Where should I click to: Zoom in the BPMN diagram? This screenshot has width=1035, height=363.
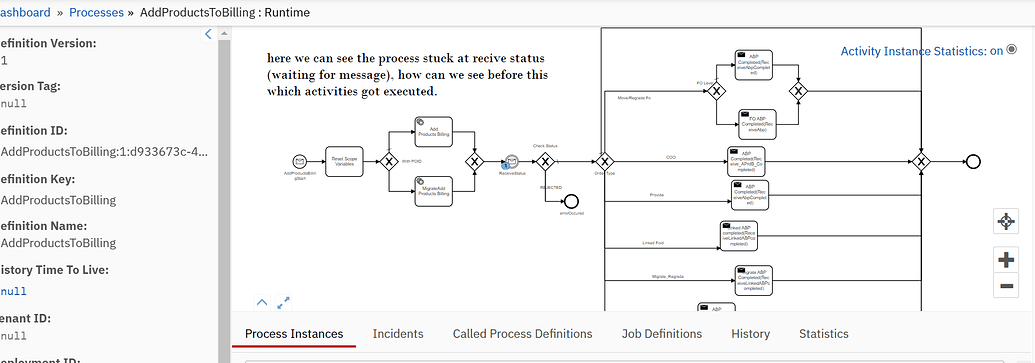point(1005,259)
